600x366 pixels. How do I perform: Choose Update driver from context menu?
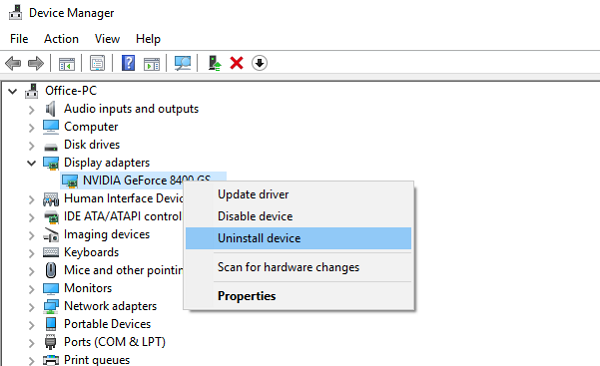coord(298,194)
